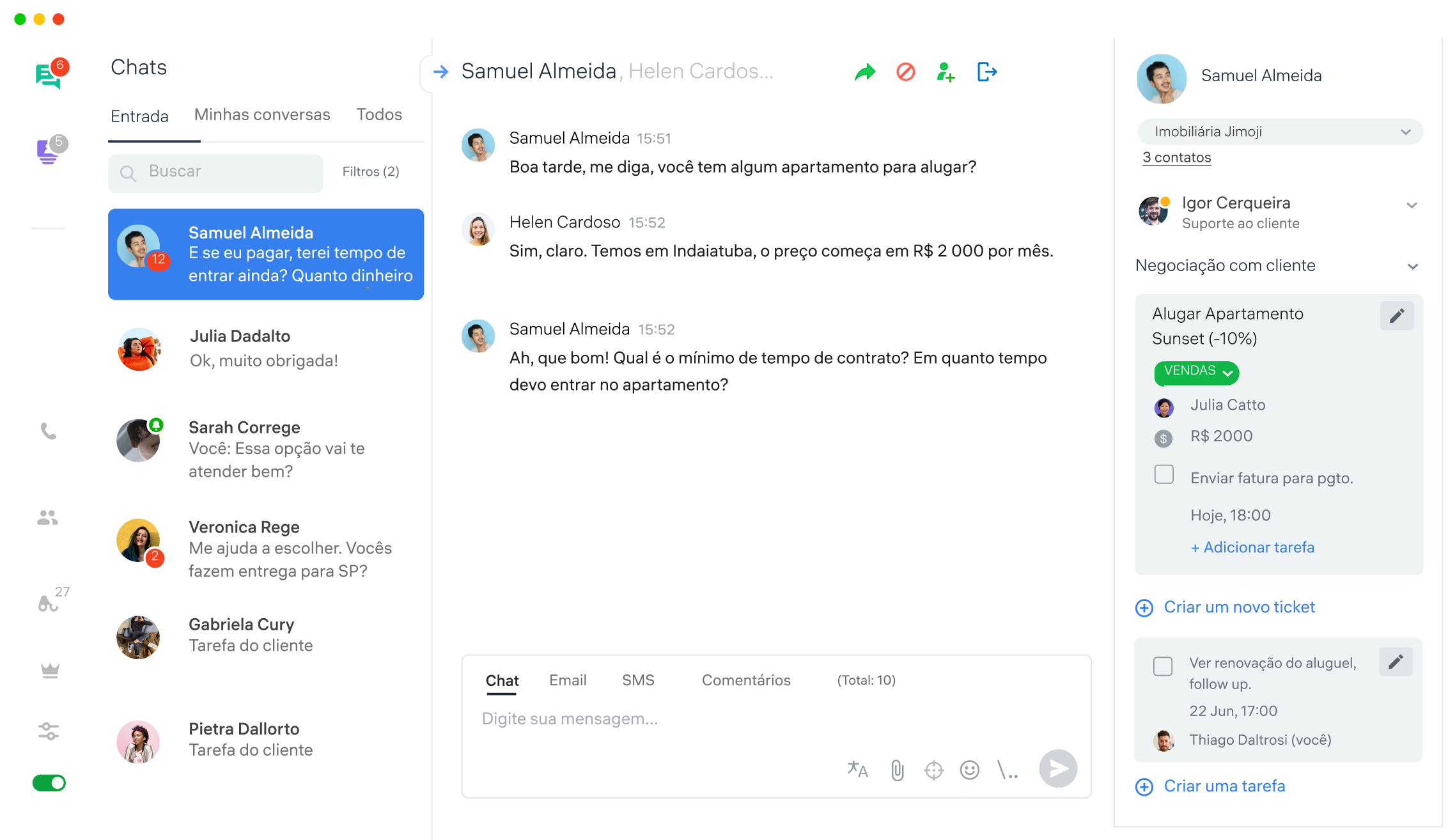The height and width of the screenshot is (840, 1448).
Task: Open the Imobiliária Jimoji dropdown
Action: [x=1280, y=132]
